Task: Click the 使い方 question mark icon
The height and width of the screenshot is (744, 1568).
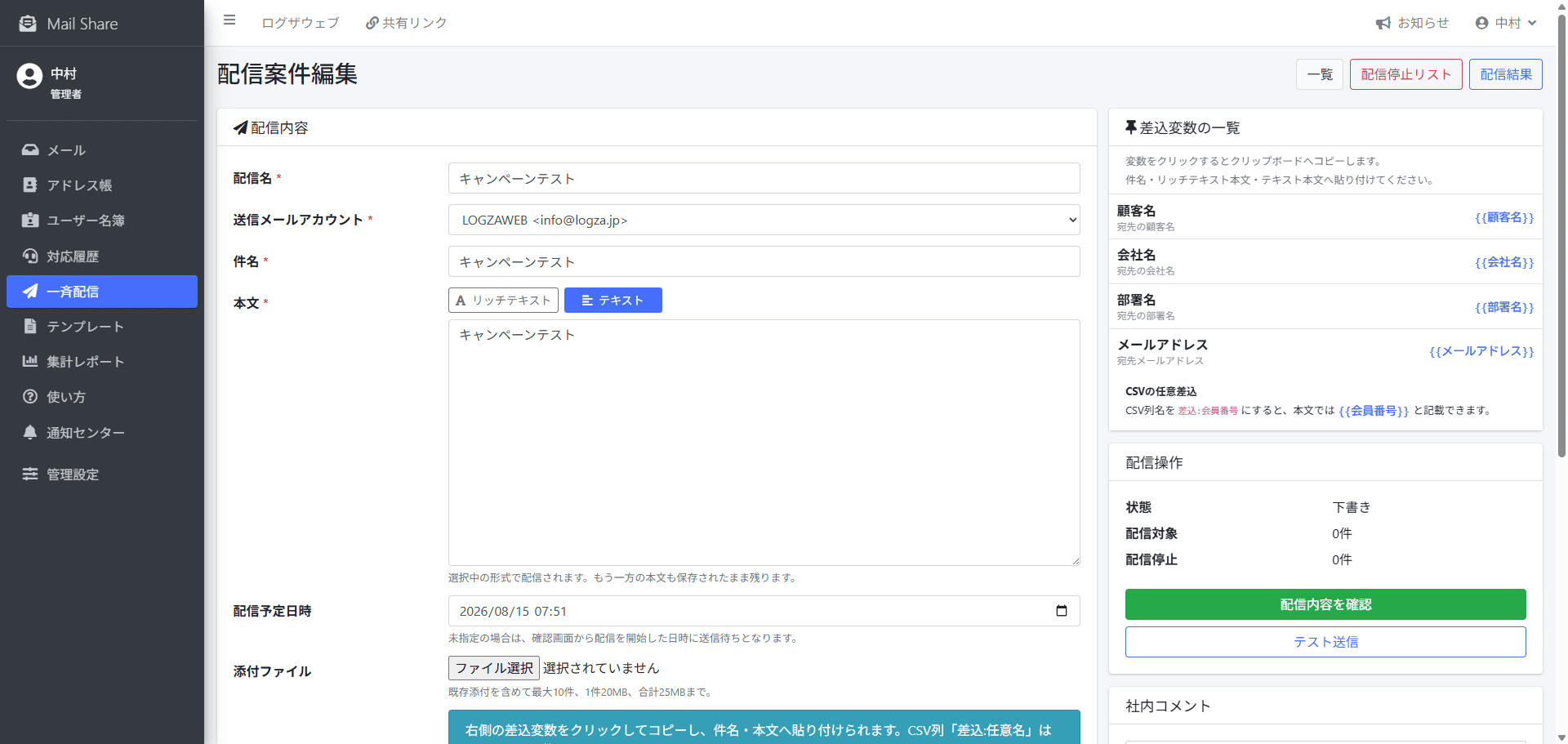Action: click(x=30, y=396)
